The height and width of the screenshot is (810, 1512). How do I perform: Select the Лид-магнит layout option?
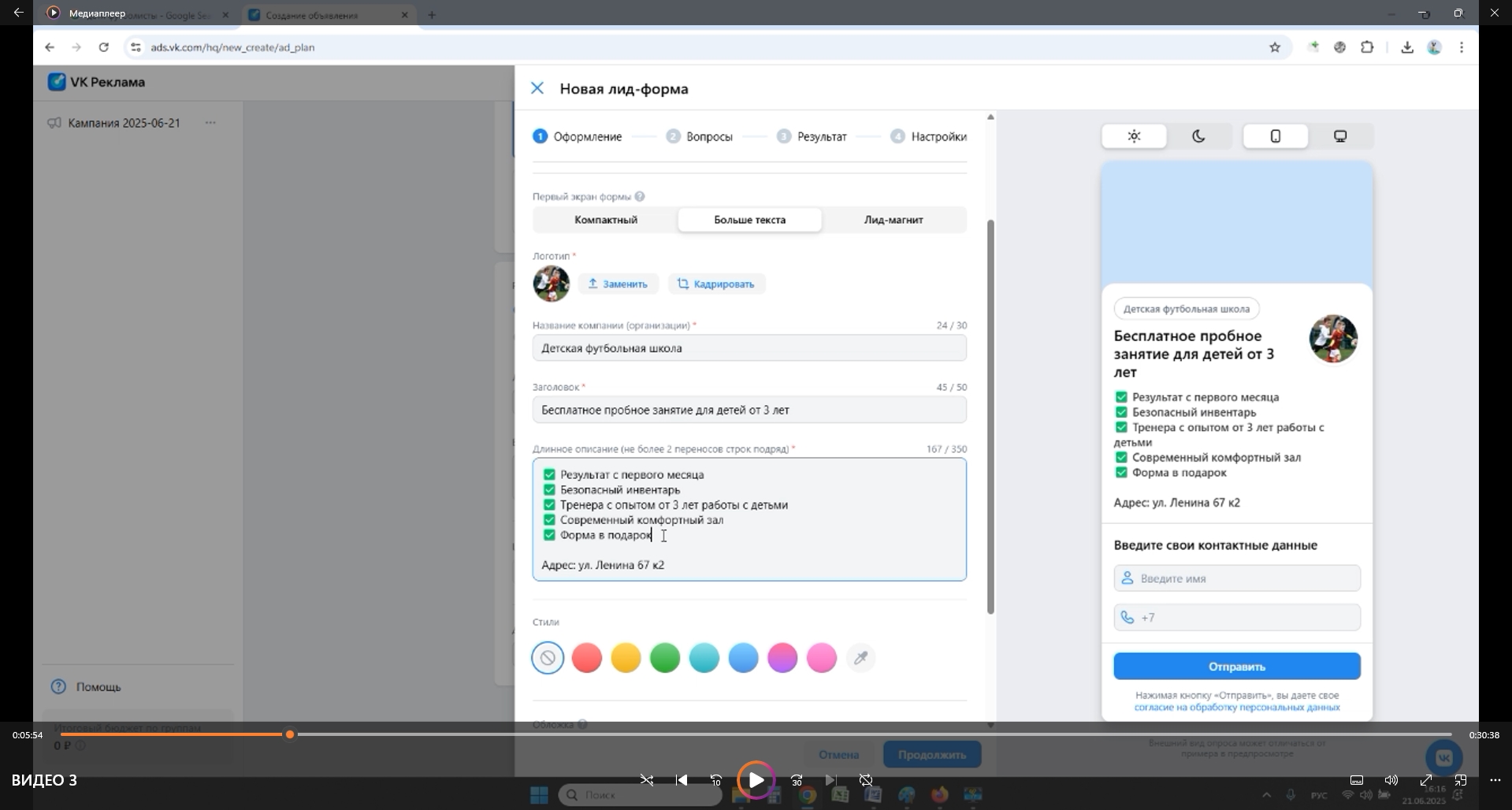click(893, 220)
